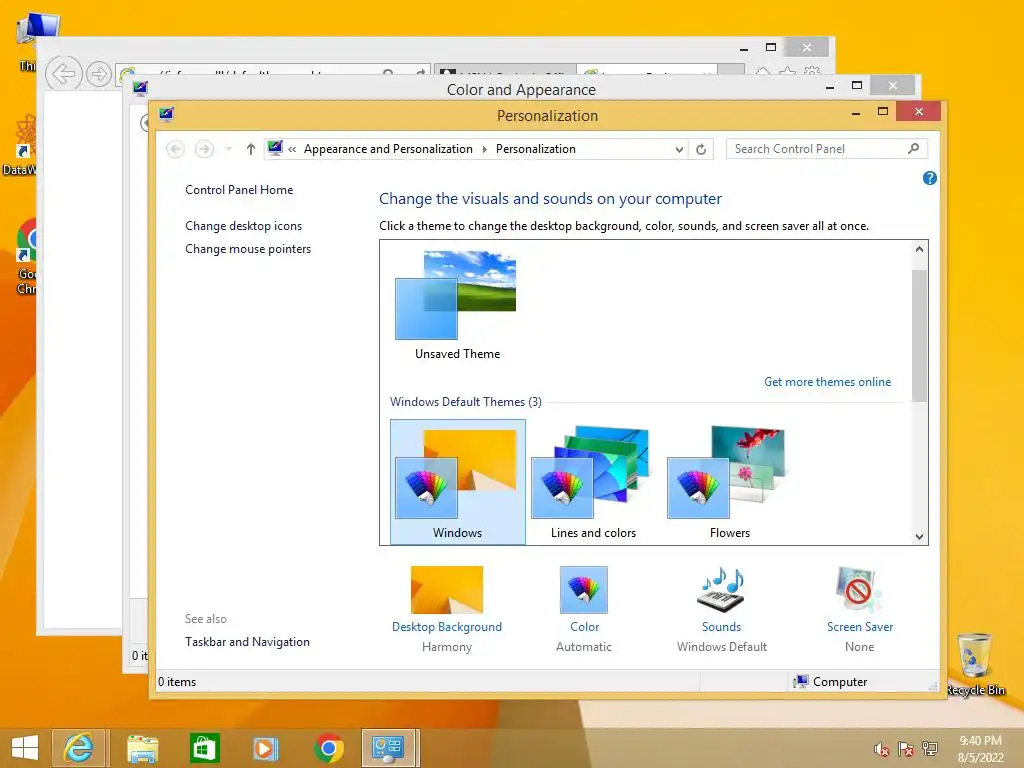Screen dimensions: 1024x768
Task: Click the Personalization breadcrumb item
Action: click(536, 149)
